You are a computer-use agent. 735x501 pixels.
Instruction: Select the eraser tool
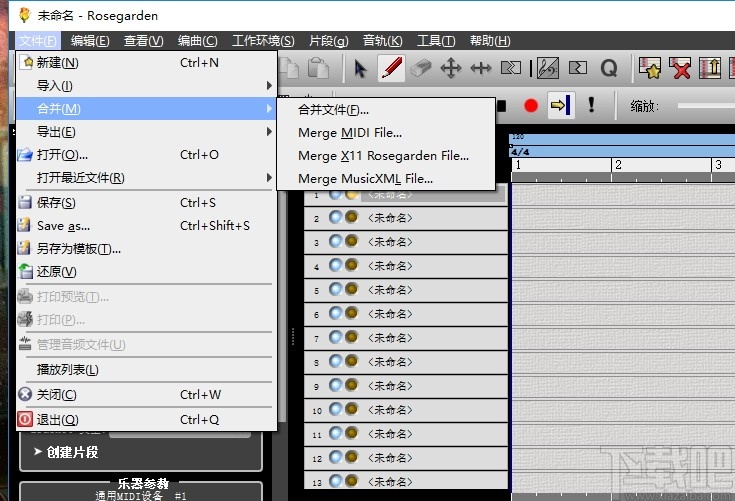(420, 68)
